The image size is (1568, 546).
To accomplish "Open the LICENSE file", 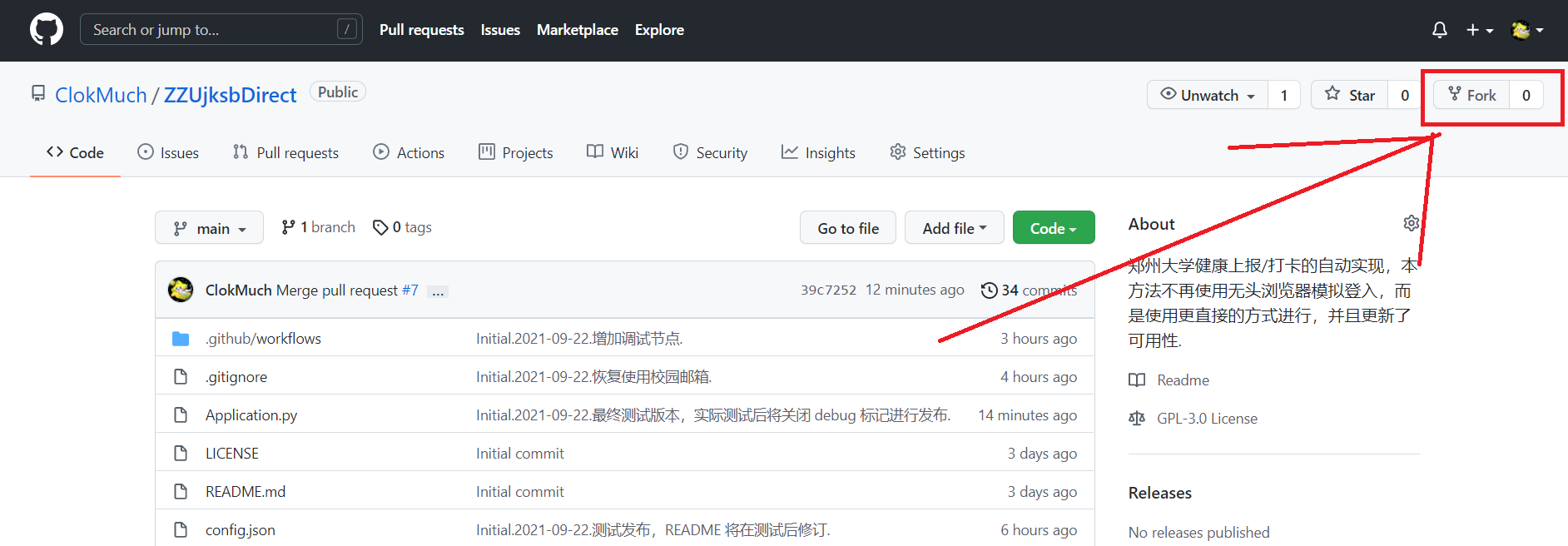I will (x=232, y=453).
